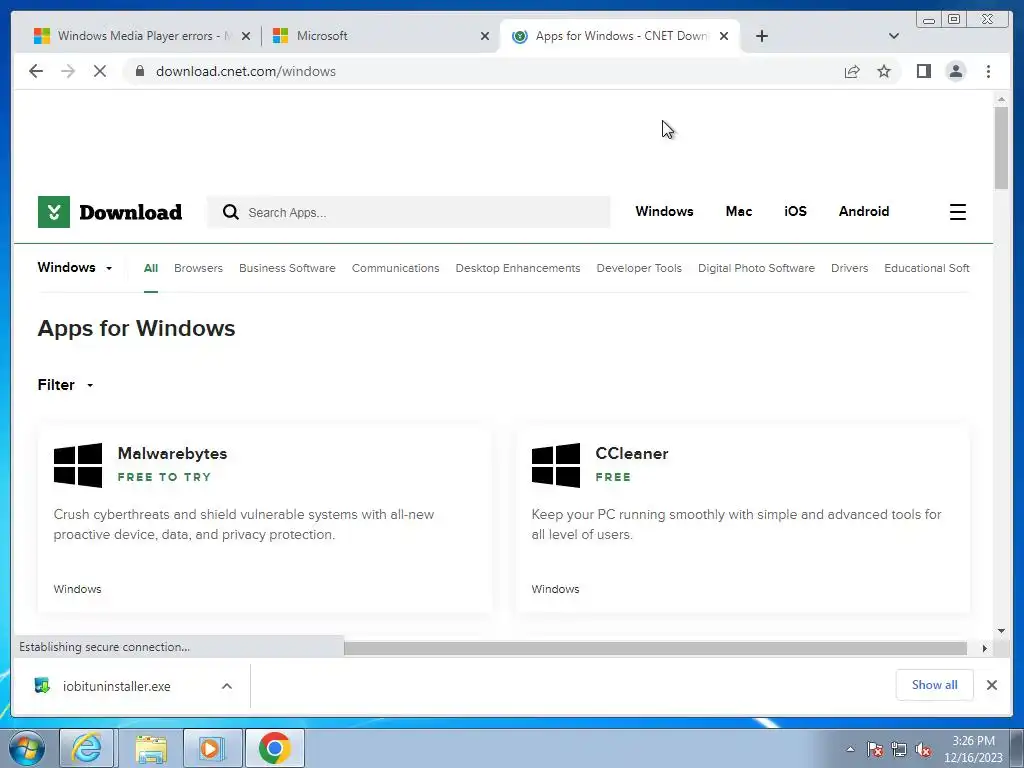Screen dimensions: 1024x768
Task: Close the Apps for Windows CNET tab
Action: (724, 36)
